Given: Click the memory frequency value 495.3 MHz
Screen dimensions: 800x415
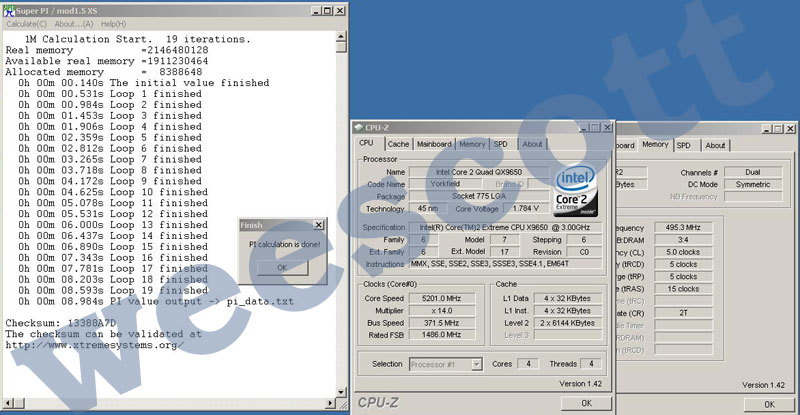Looking at the screenshot, I should (683, 228).
